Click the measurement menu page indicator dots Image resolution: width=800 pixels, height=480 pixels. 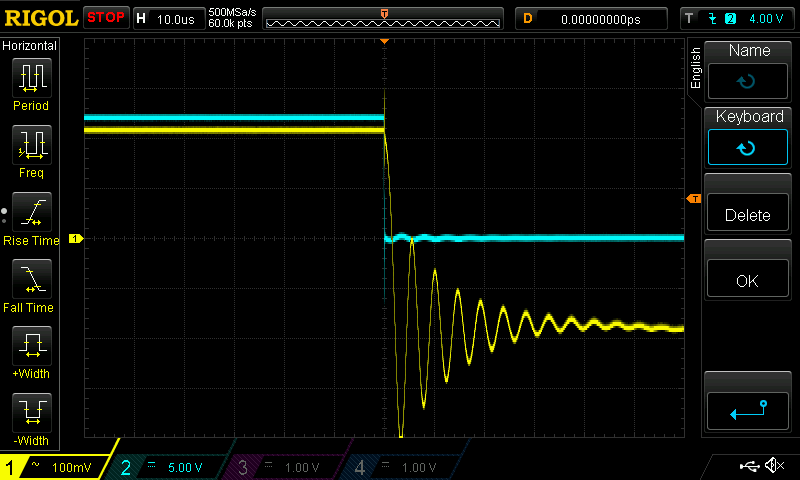coord(4,215)
